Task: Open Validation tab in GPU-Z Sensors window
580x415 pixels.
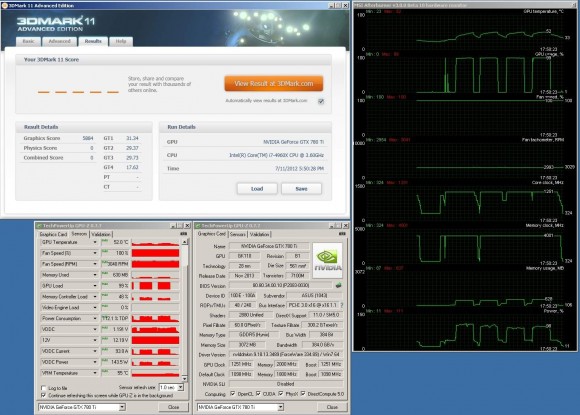Action: pos(101,234)
